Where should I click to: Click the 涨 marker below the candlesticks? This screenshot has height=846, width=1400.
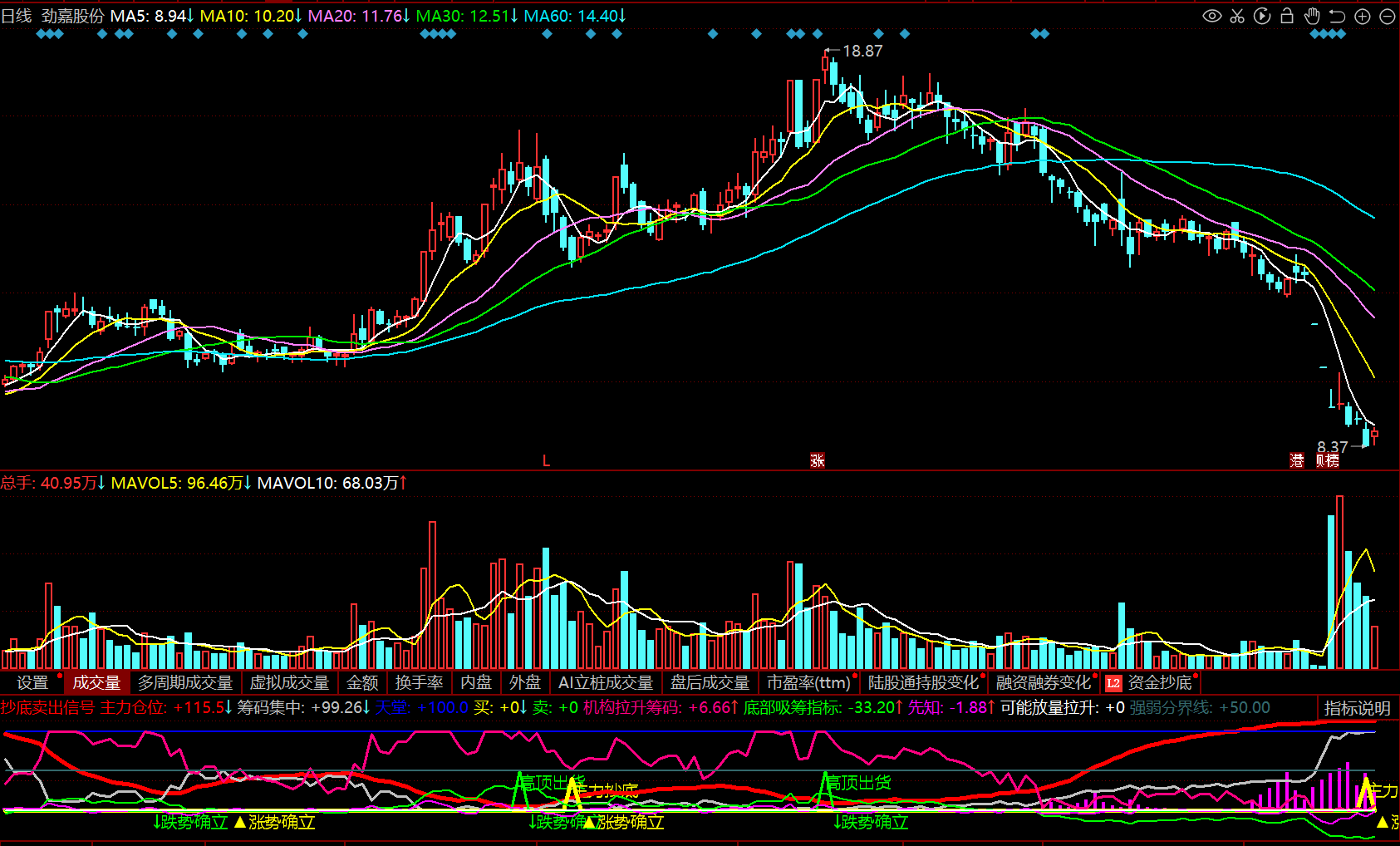click(x=818, y=460)
